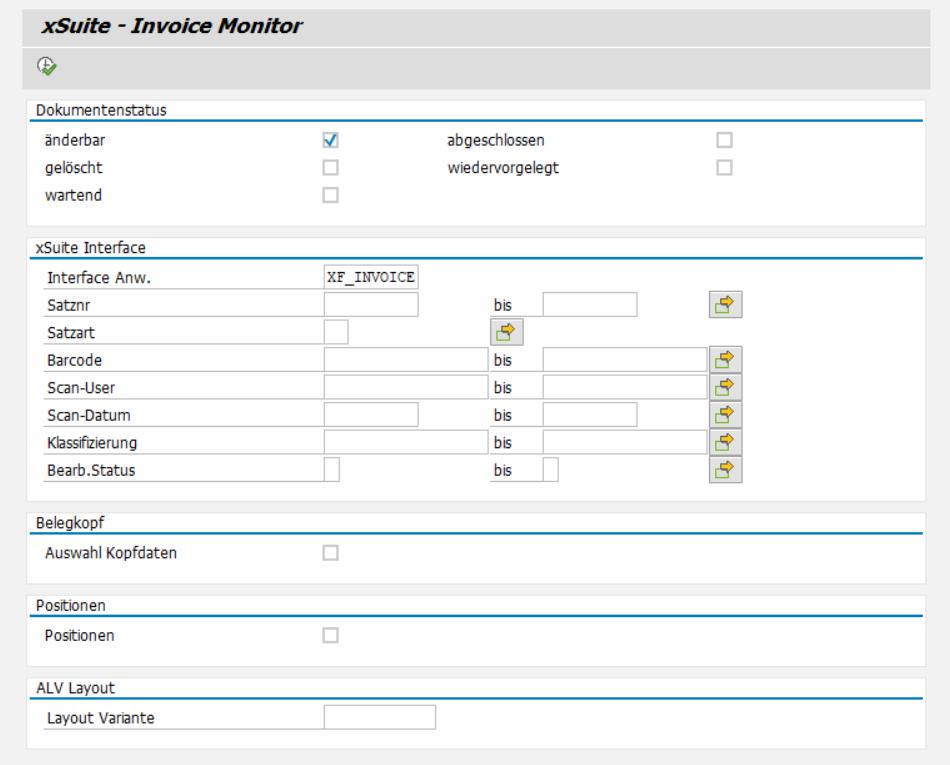Enable the wiedervorgelegt status
The height and width of the screenshot is (765, 950).
[723, 167]
